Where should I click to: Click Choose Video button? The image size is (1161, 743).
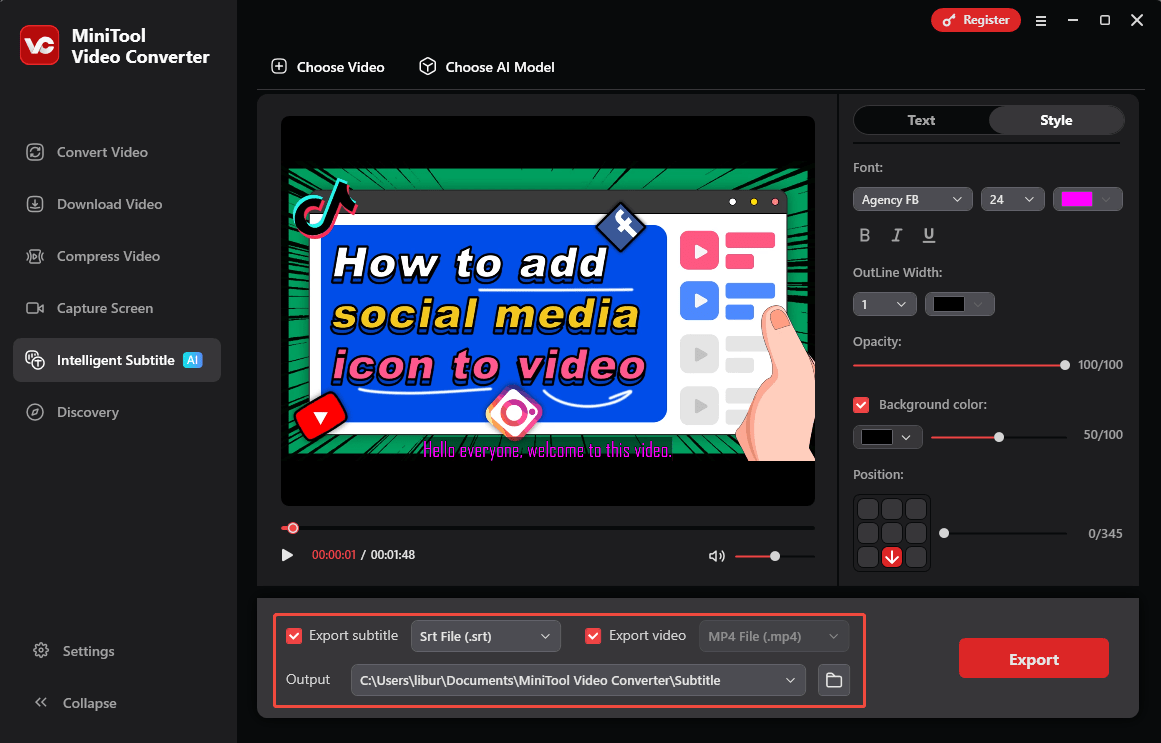point(327,67)
